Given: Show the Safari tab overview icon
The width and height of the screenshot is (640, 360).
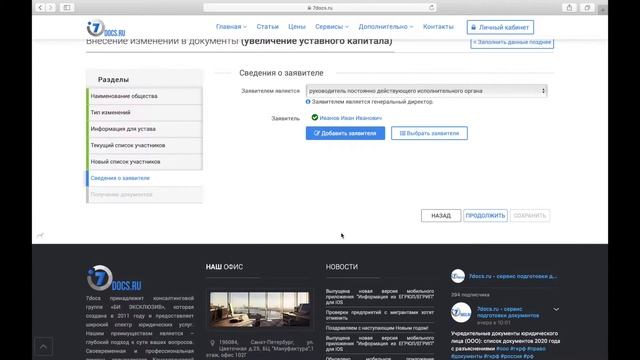Looking at the screenshot, I should pos(587,7).
